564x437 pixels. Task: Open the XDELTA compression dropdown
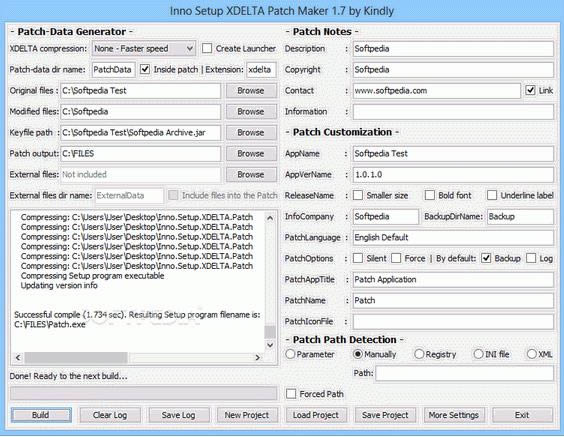click(144, 49)
